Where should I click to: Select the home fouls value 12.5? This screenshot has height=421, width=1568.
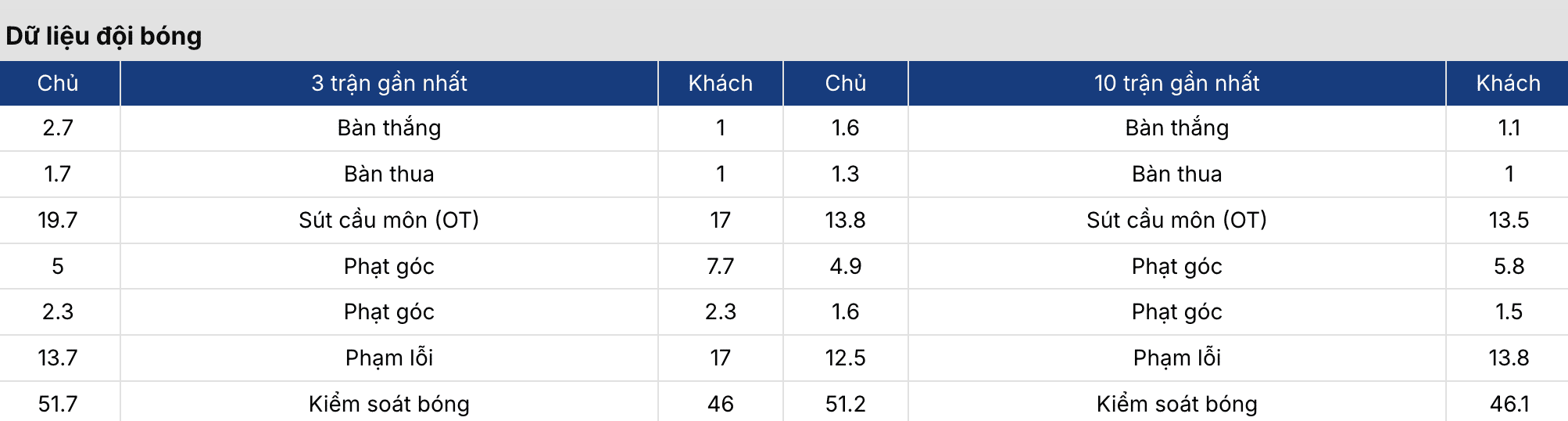[x=845, y=358]
